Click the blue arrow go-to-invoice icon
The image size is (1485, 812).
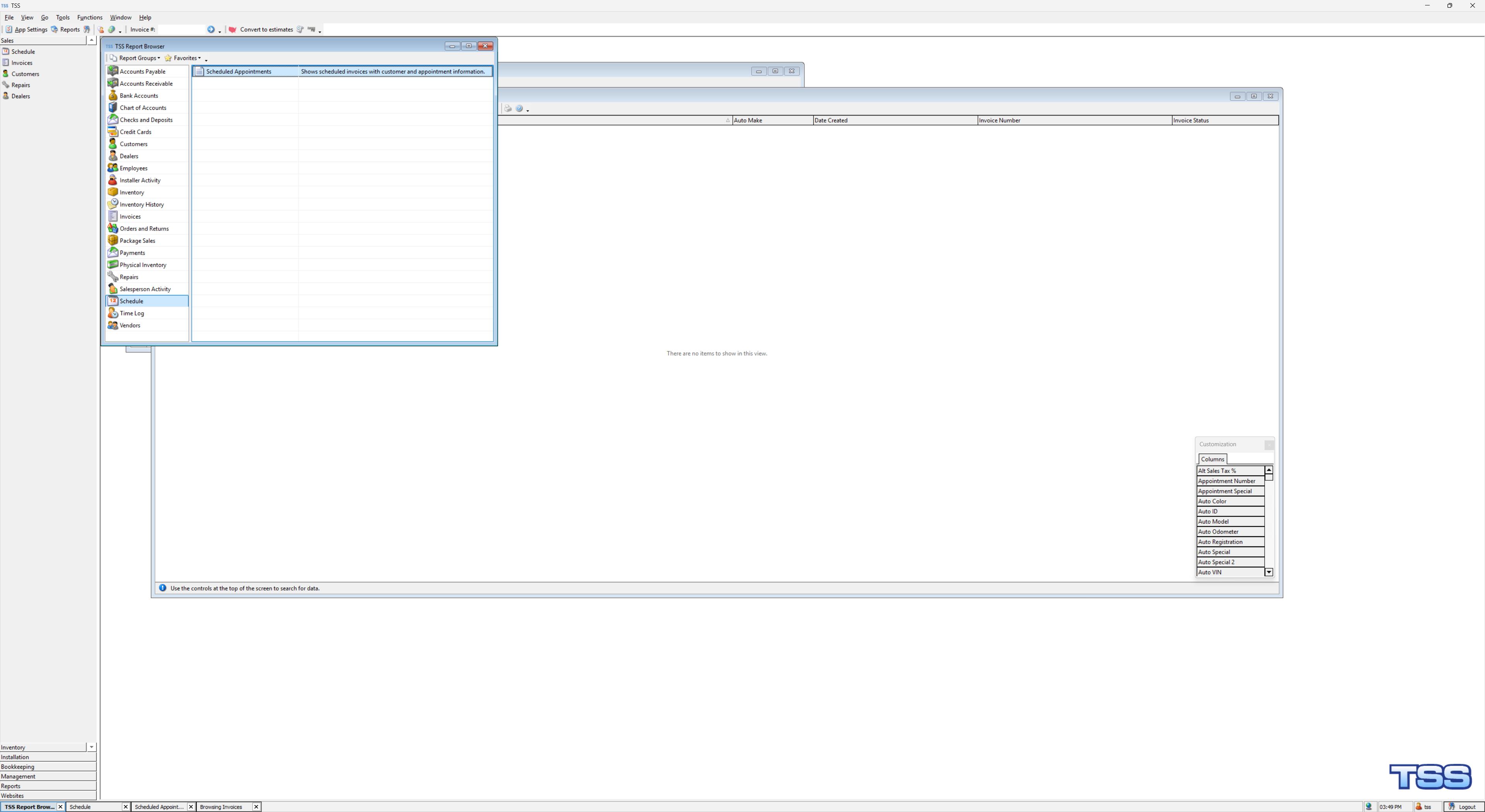click(211, 29)
